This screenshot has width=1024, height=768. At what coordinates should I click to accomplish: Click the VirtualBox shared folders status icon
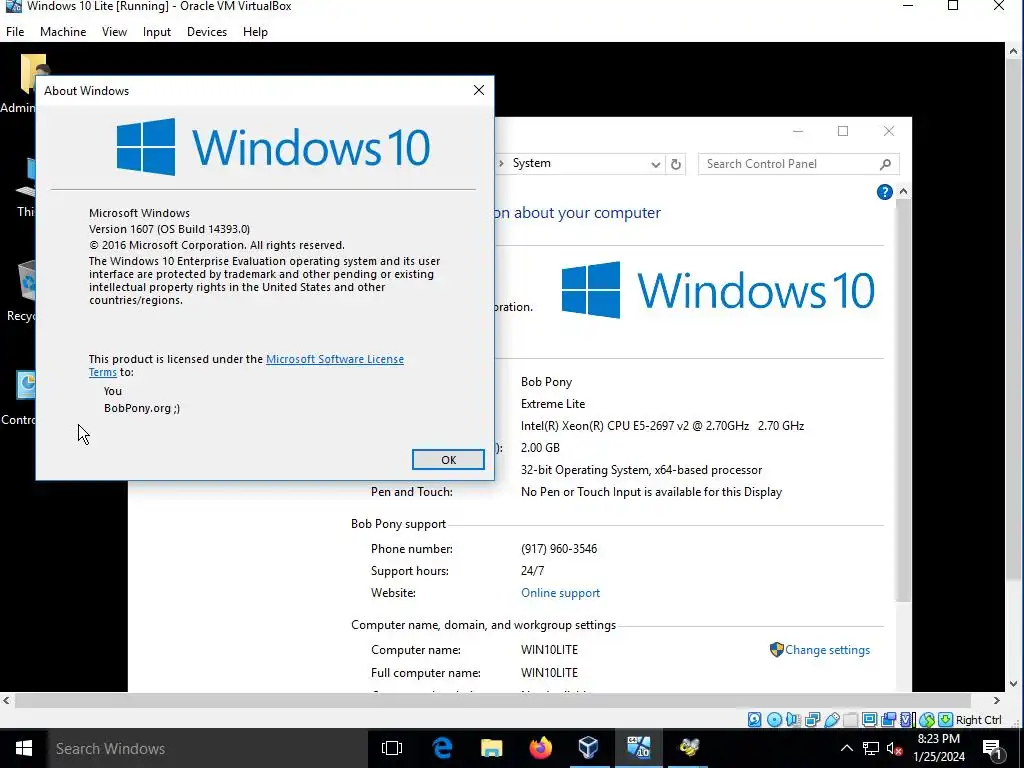[850, 720]
